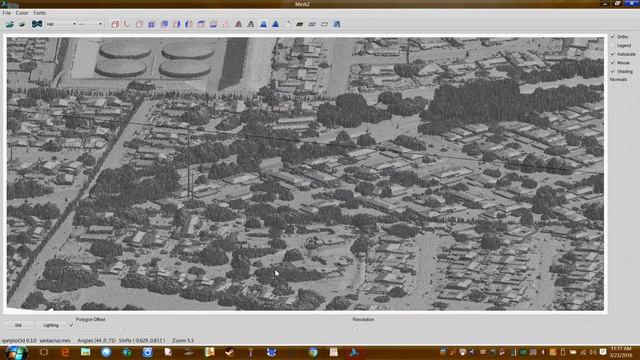The height and width of the screenshot is (360, 640).
Task: Open File Explorer from the taskbar
Action: pyautogui.click(x=85, y=352)
